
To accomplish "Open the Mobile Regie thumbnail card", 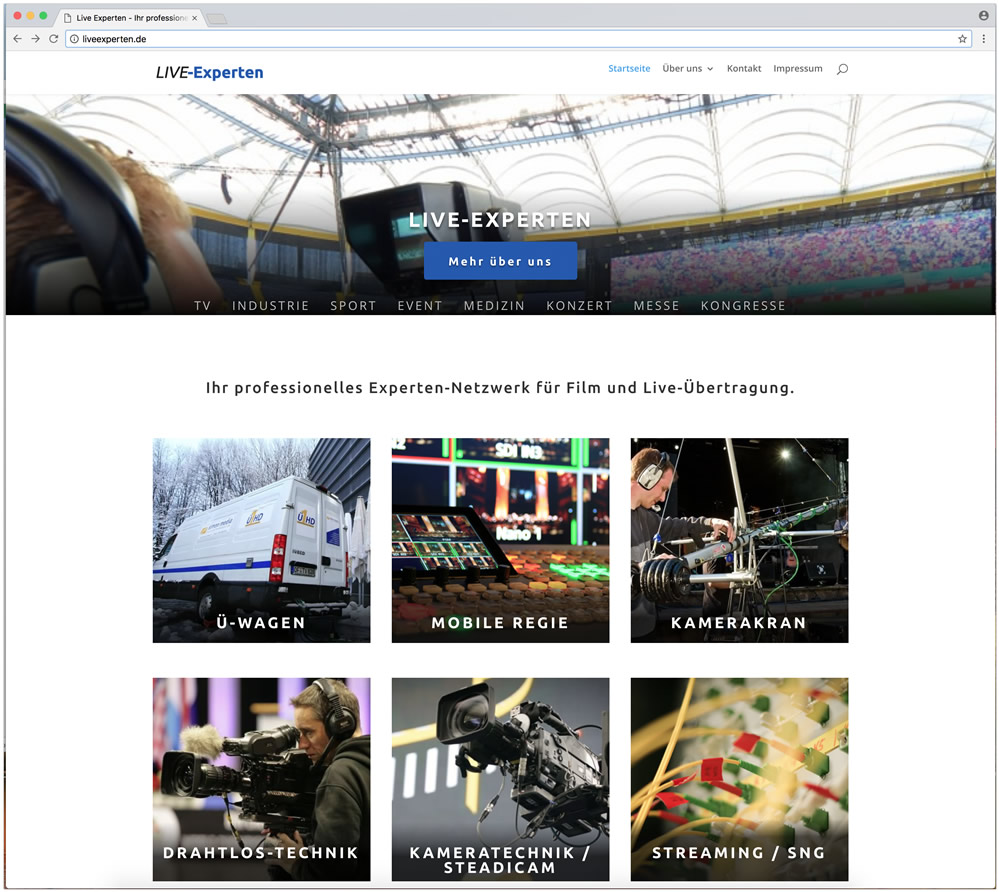I will click(x=500, y=540).
